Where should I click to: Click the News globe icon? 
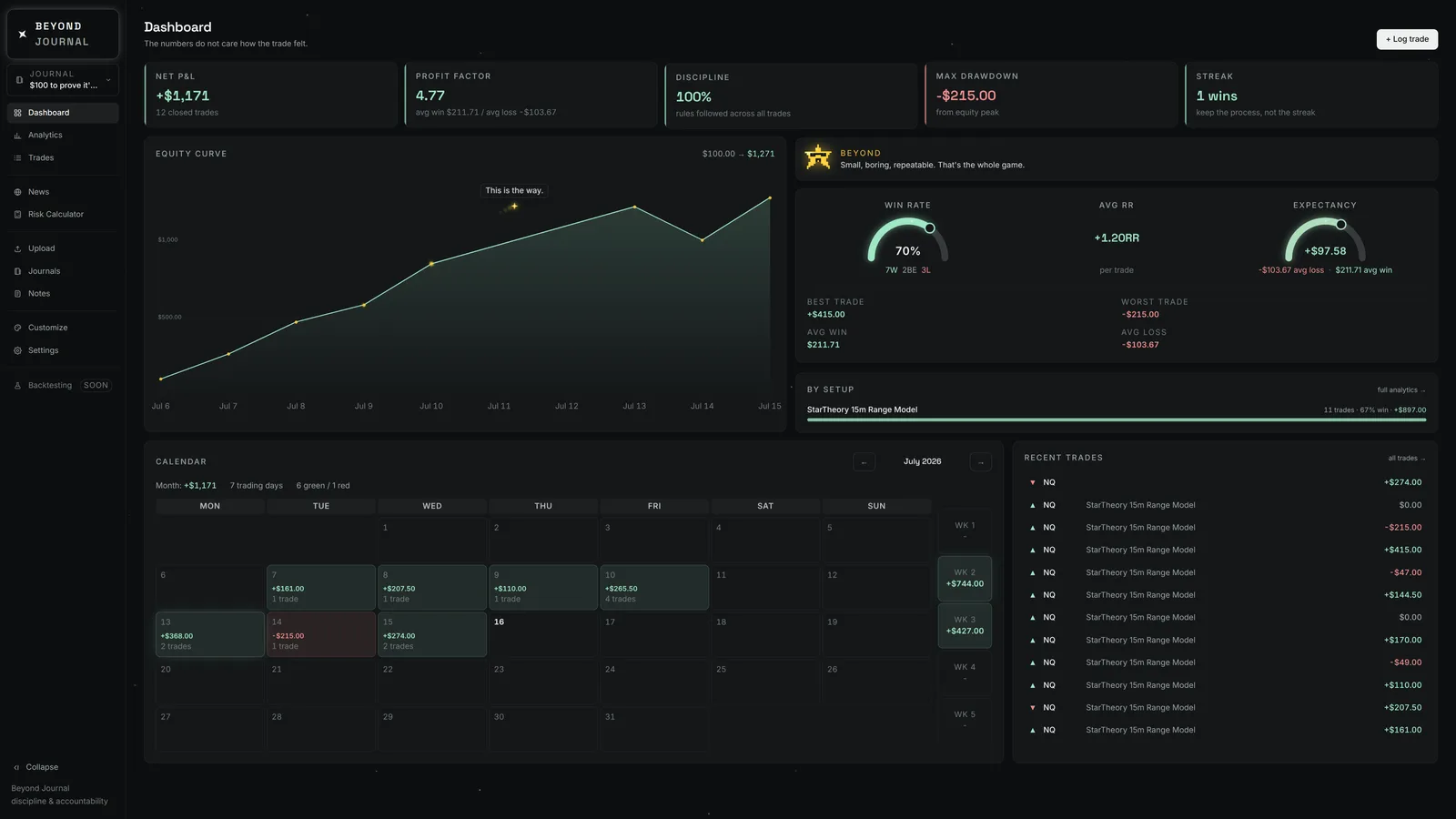tap(17, 192)
